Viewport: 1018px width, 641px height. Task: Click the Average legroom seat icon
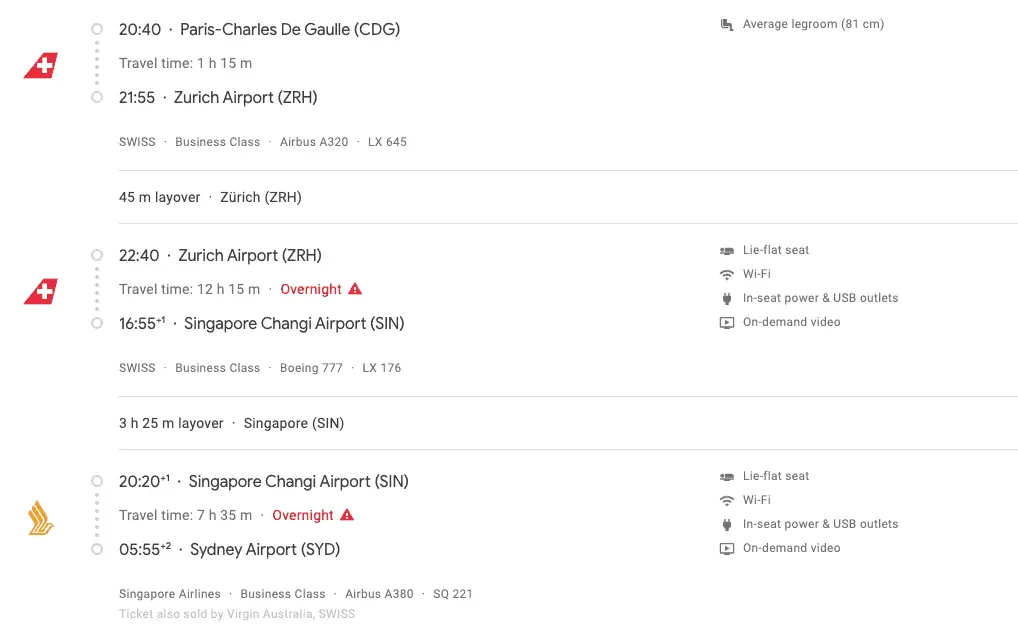click(x=727, y=25)
